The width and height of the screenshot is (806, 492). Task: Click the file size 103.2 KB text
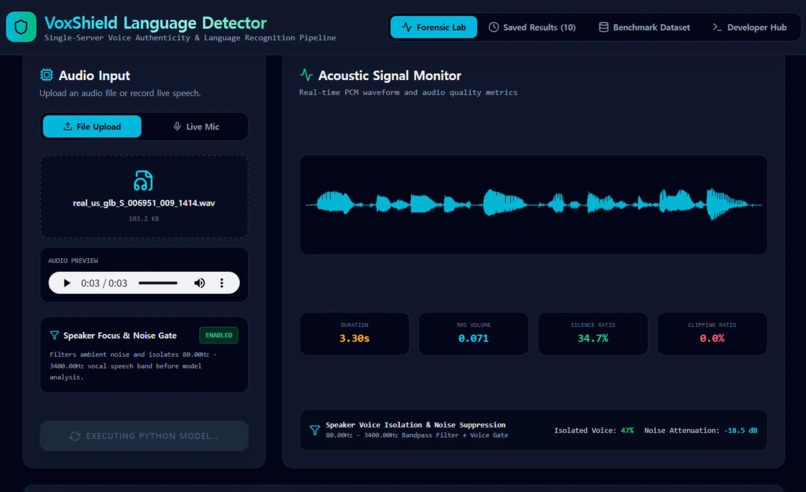[144, 218]
